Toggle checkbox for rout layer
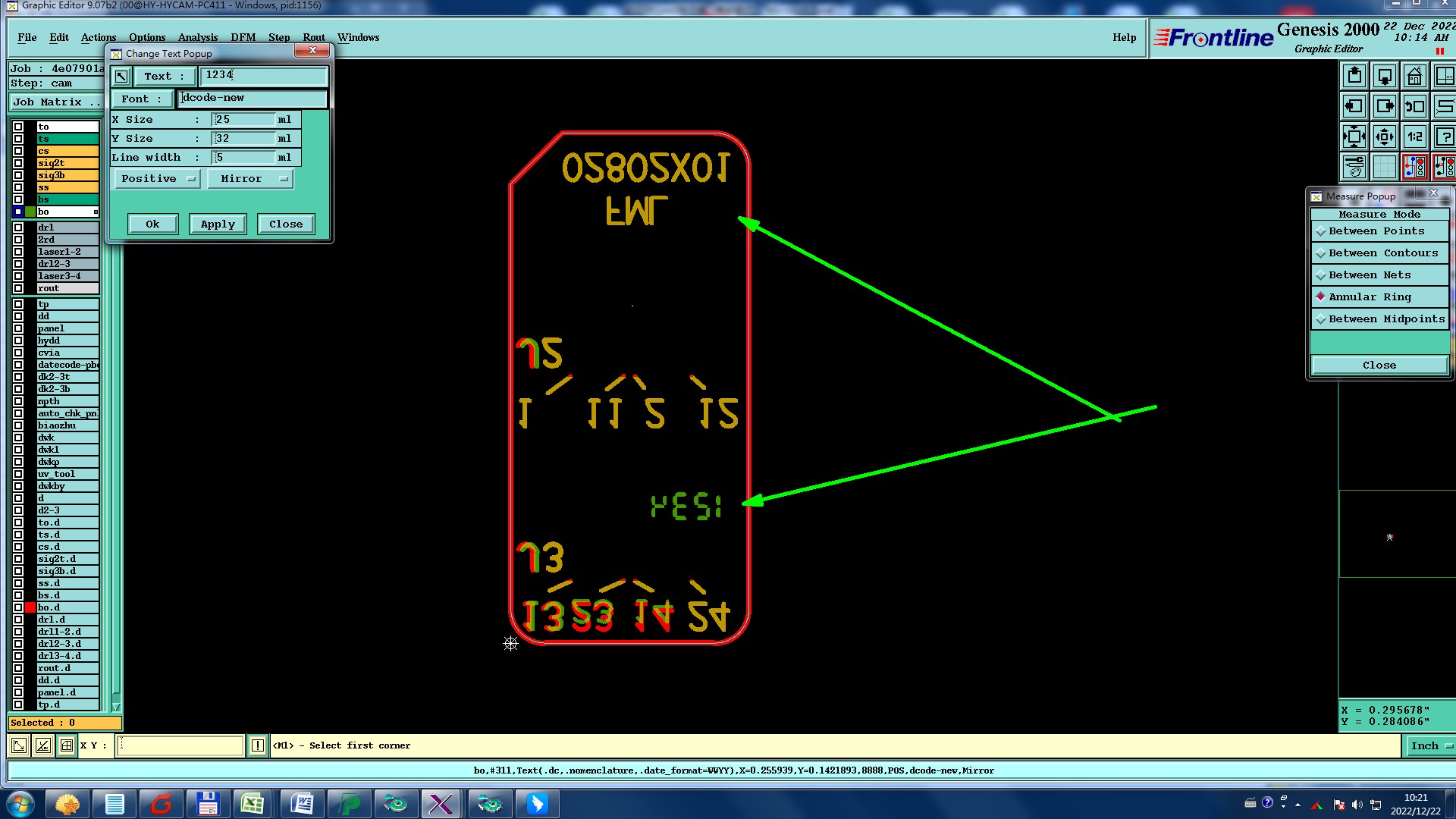 click(18, 288)
